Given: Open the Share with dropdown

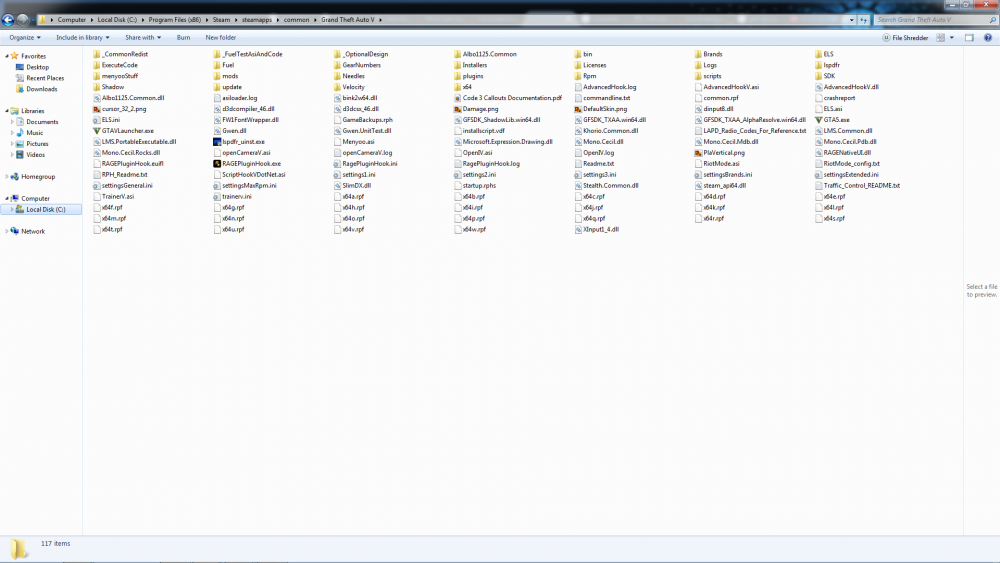Looking at the screenshot, I should [143, 38].
